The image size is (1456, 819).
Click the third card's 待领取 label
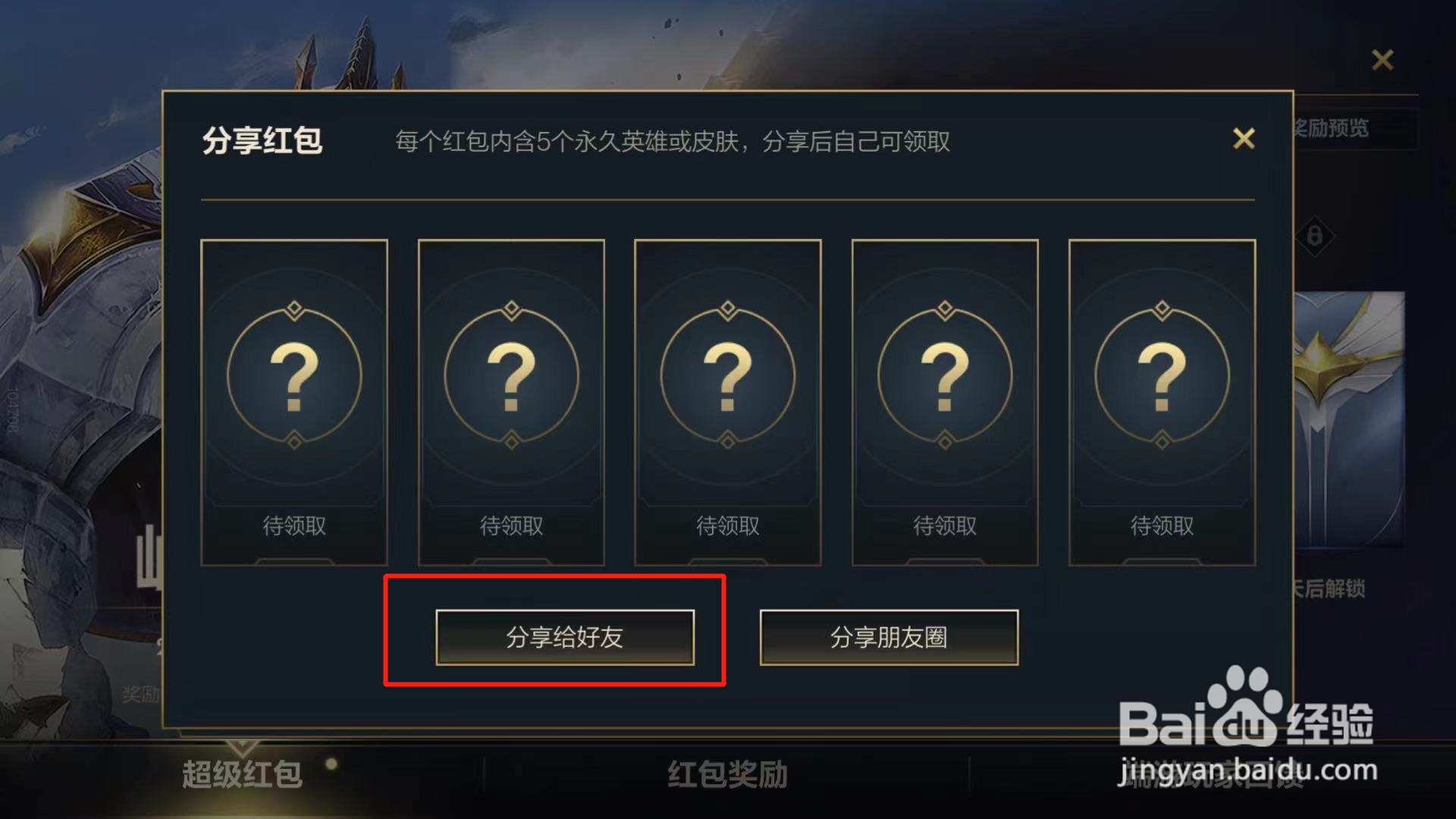pyautogui.click(x=728, y=526)
